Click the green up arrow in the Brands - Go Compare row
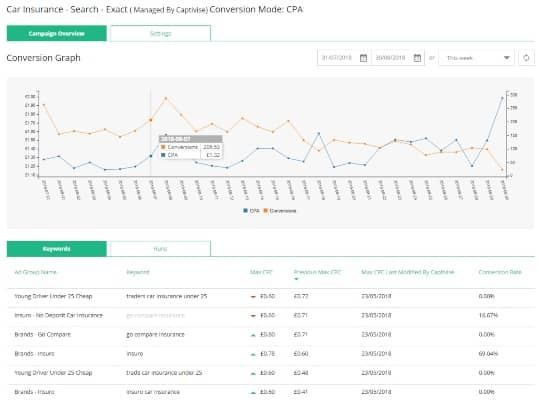This screenshot has width=539, height=400. pos(253,335)
